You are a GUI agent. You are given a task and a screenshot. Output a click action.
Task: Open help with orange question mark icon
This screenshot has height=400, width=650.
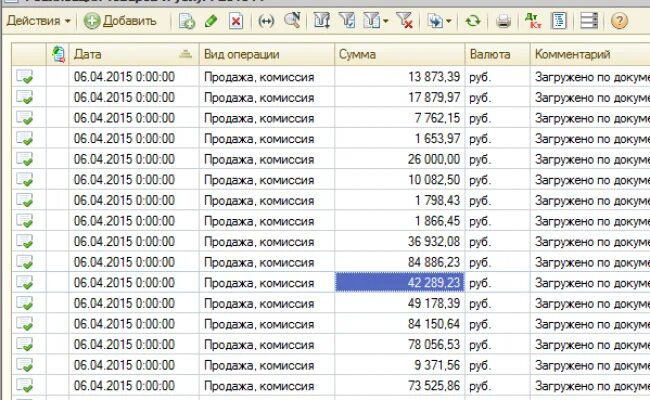coord(619,20)
